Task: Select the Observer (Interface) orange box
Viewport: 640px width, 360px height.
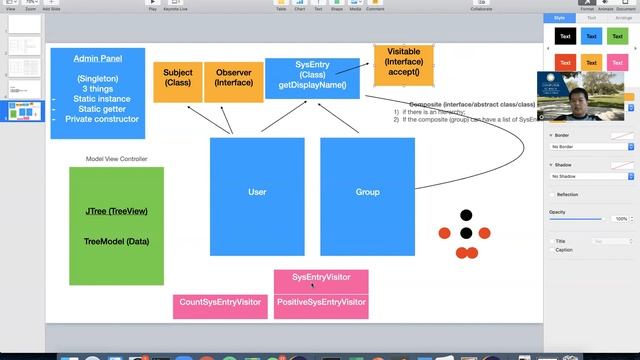Action: [233, 82]
